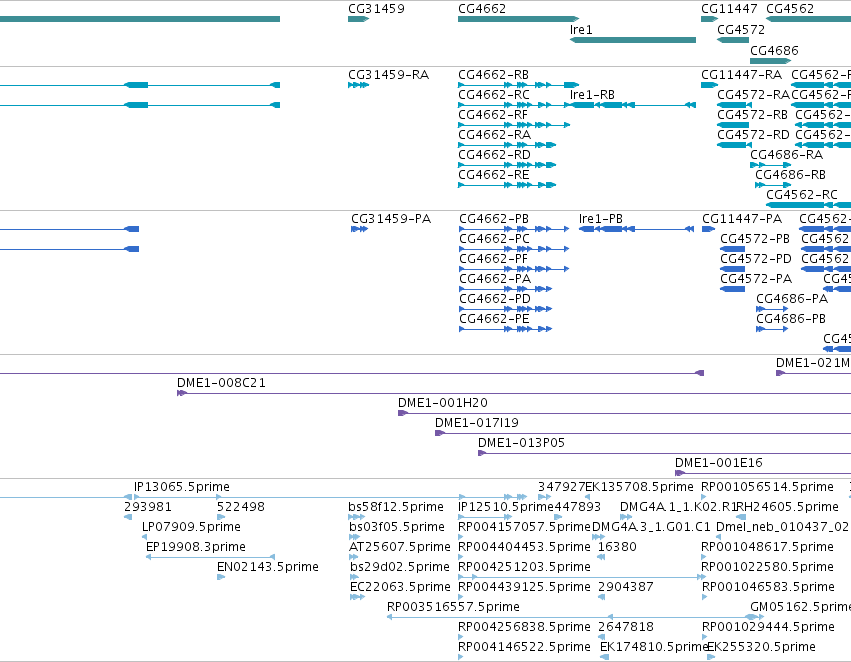Select EST bs03f05.5prime
This screenshot has height=662, width=851.
pos(397,527)
